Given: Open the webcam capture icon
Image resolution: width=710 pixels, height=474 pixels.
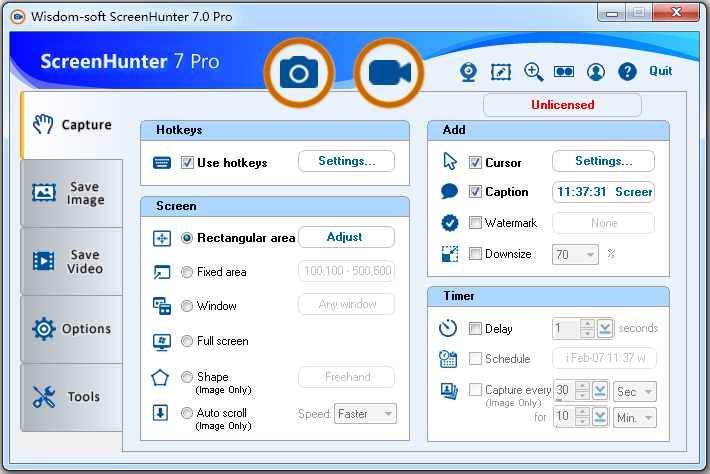Looking at the screenshot, I should point(468,72).
